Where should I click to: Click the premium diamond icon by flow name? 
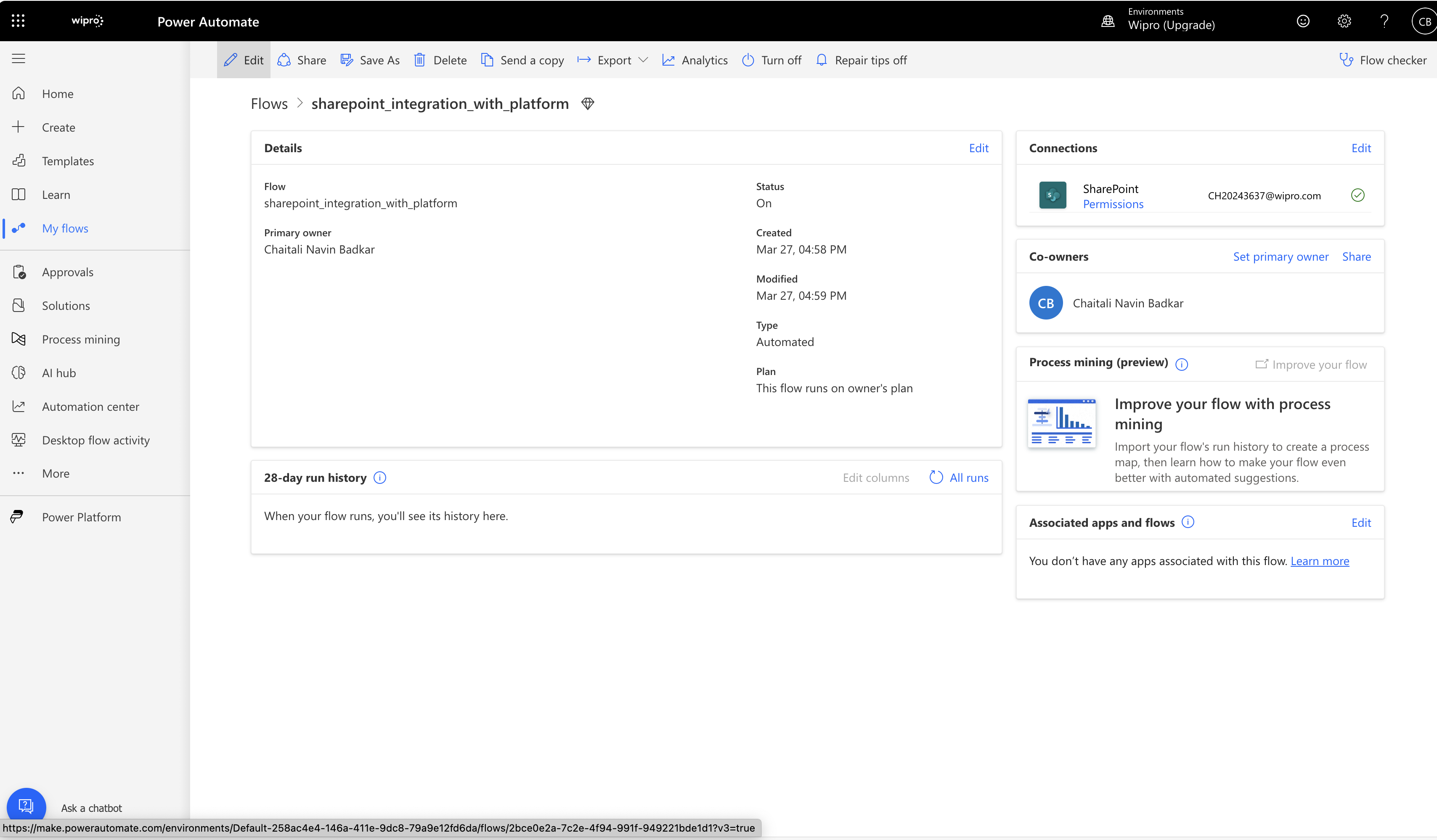pyautogui.click(x=588, y=104)
